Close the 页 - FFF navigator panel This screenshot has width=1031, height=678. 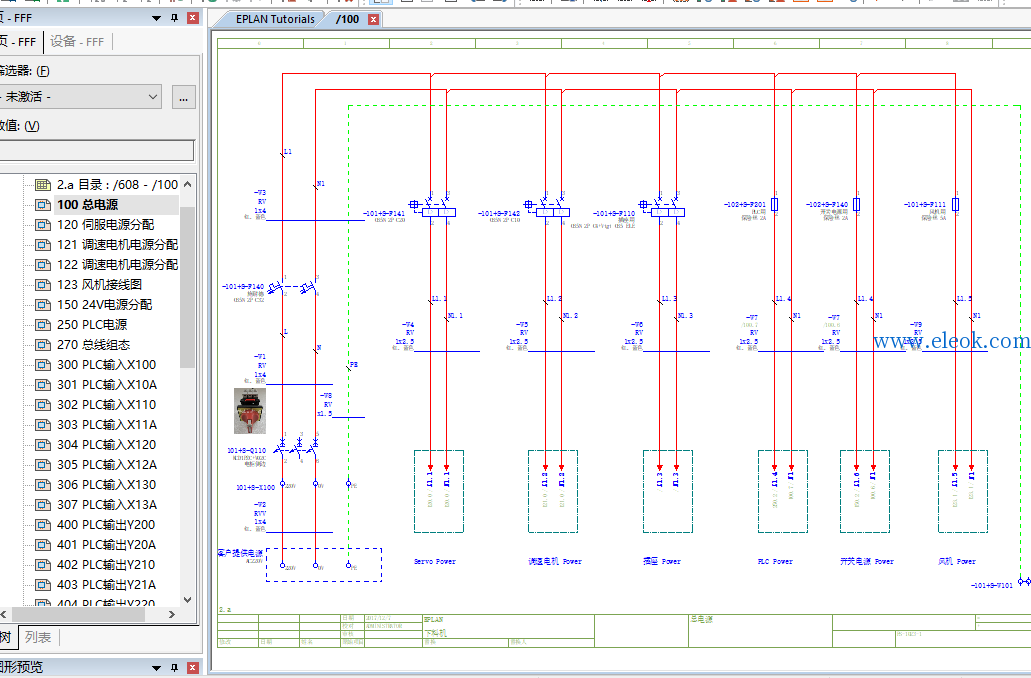pos(193,18)
